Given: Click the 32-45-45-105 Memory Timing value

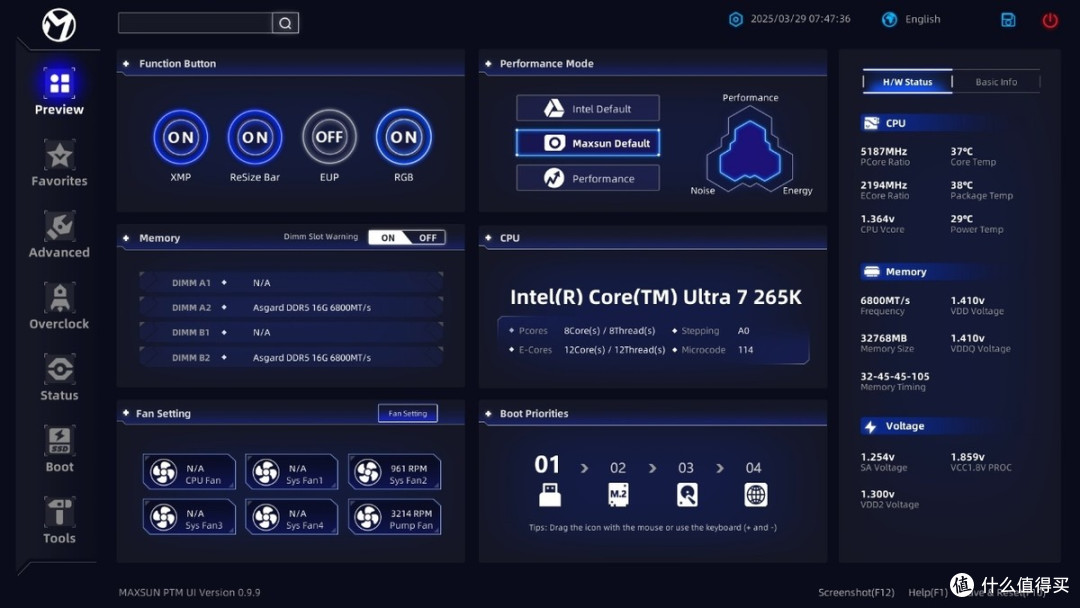Looking at the screenshot, I should tap(895, 376).
